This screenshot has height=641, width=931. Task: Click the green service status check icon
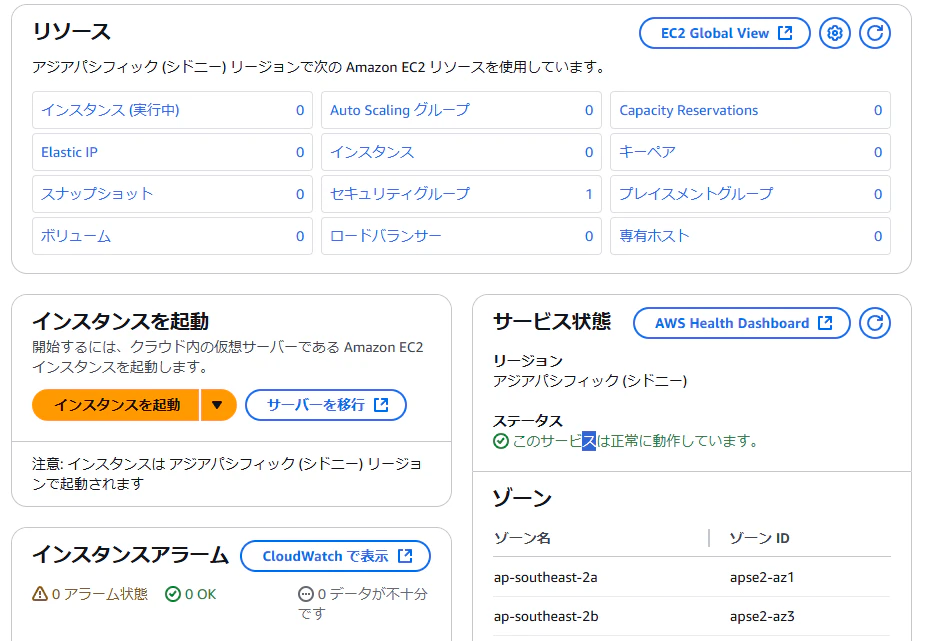[501, 441]
